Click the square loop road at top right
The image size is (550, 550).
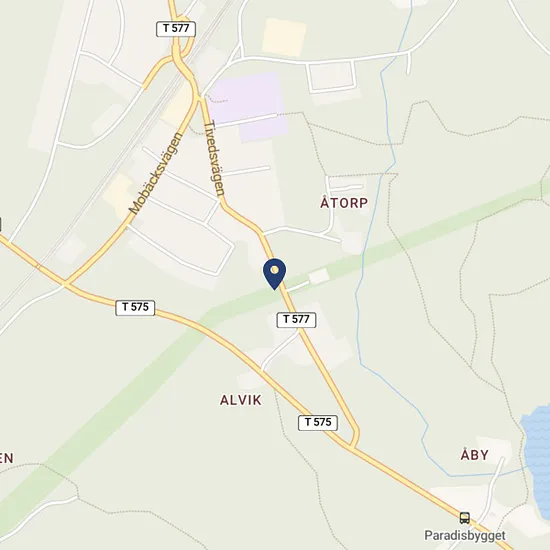pyautogui.click(x=331, y=76)
